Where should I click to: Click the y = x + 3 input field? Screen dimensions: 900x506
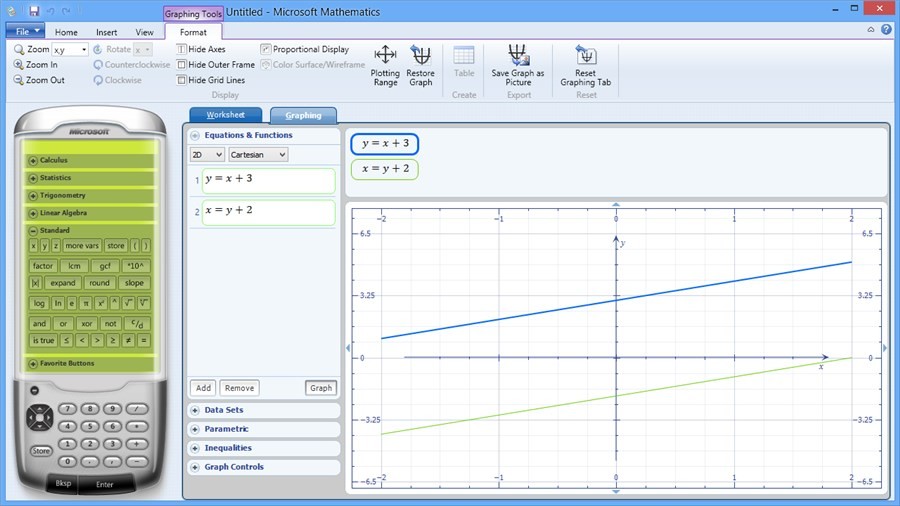click(x=268, y=181)
